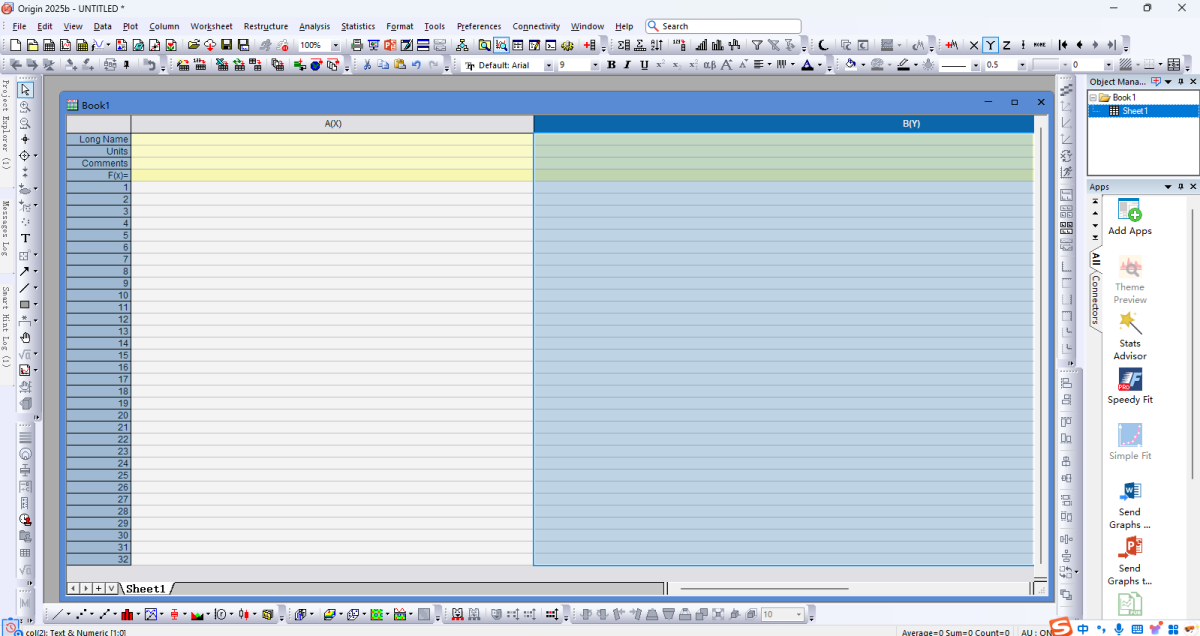Toggle Italic text formatting
The image size is (1200, 636).
(x=627, y=65)
